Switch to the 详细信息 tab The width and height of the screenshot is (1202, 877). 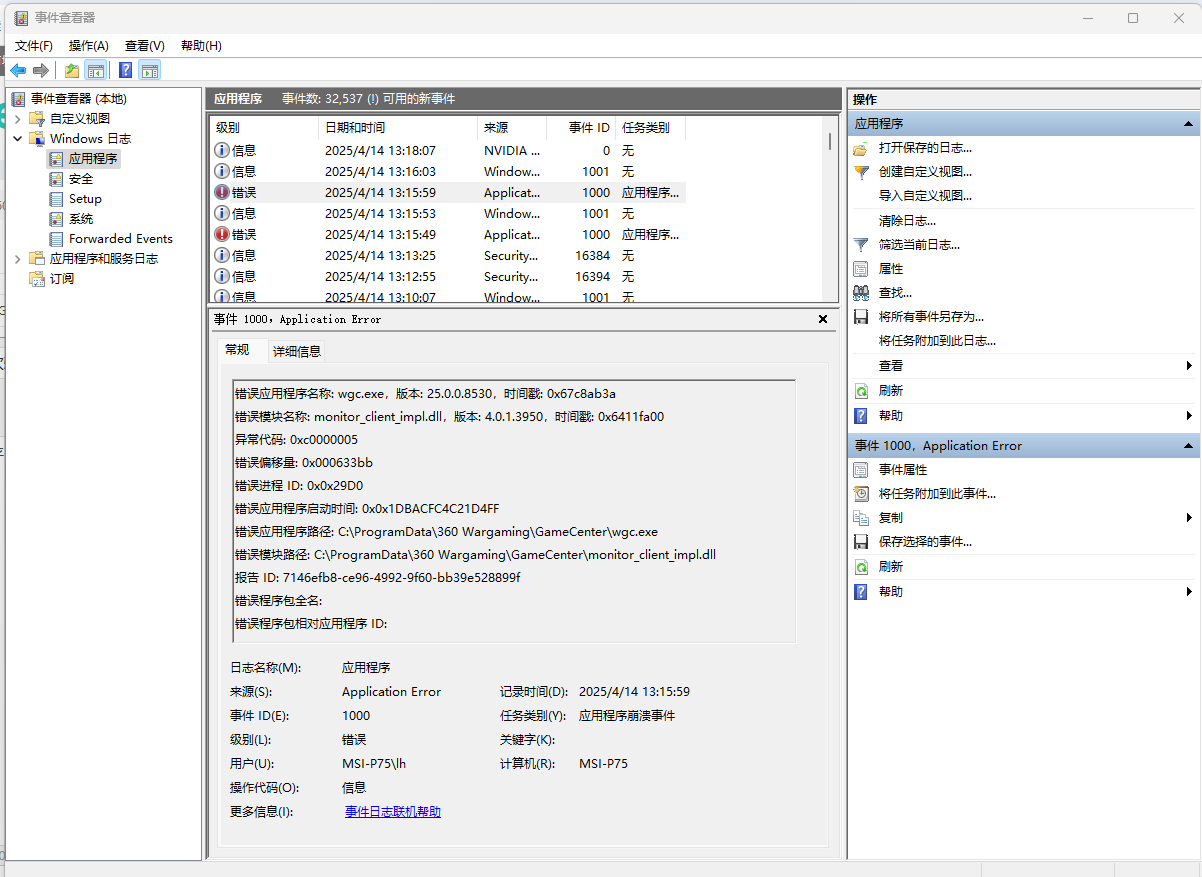297,351
